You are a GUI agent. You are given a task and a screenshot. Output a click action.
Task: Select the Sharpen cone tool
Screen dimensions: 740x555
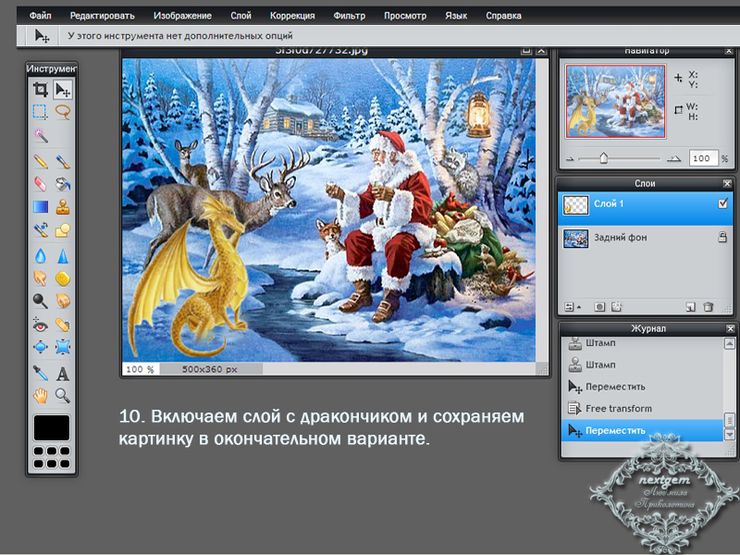click(62, 256)
